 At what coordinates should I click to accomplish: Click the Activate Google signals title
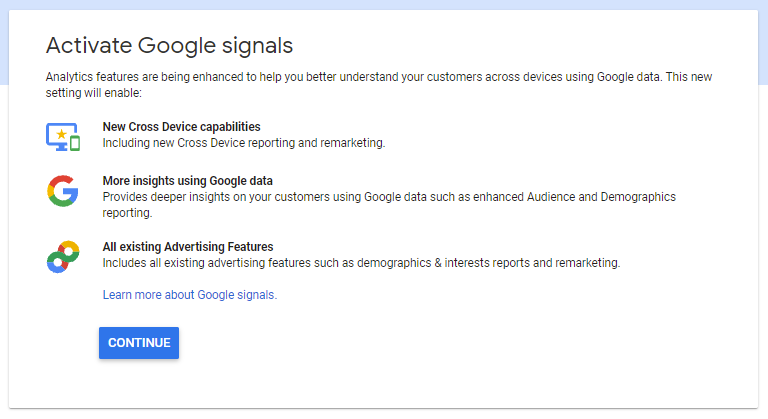[x=169, y=45]
